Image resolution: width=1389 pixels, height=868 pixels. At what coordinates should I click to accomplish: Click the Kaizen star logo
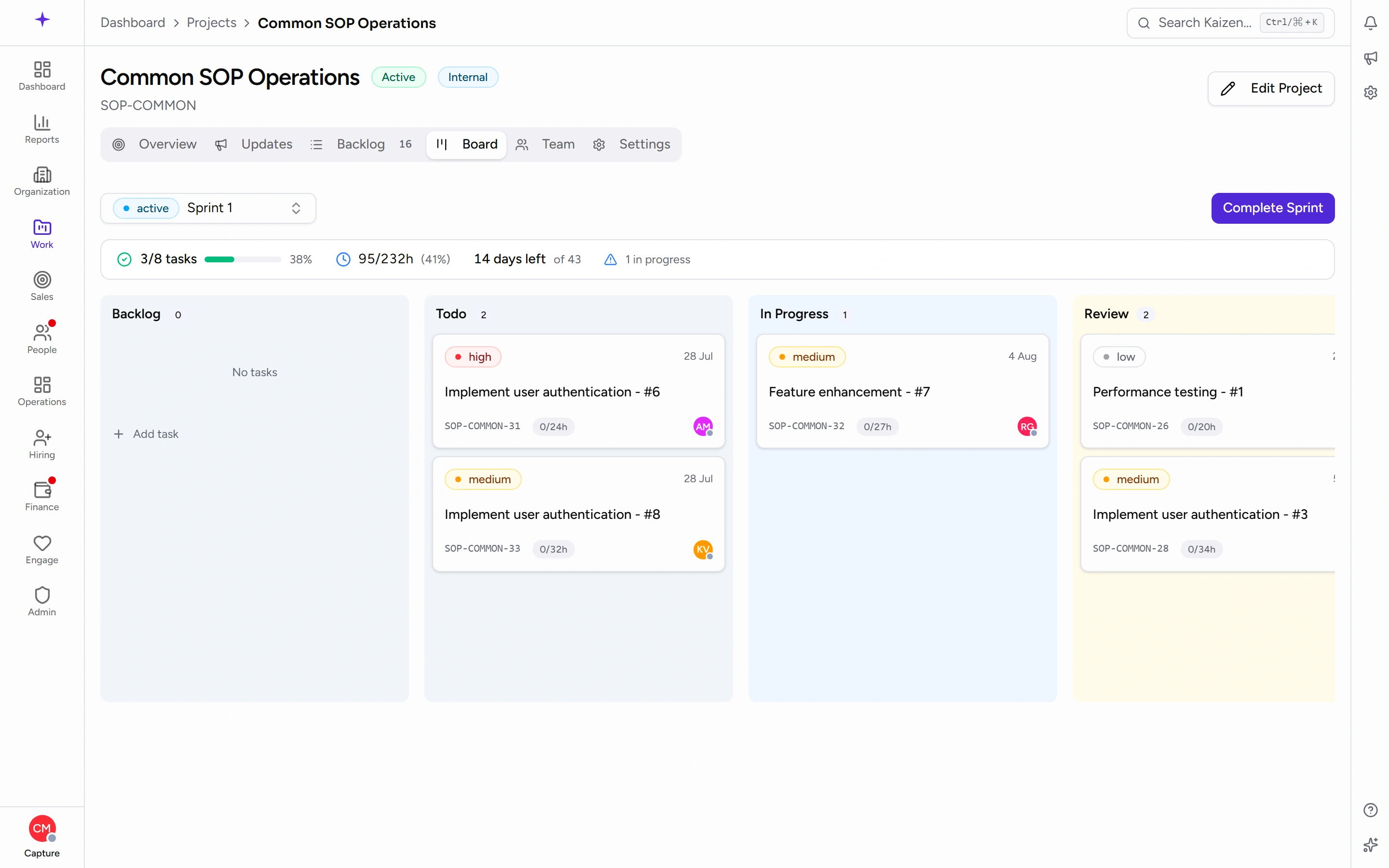(x=42, y=20)
